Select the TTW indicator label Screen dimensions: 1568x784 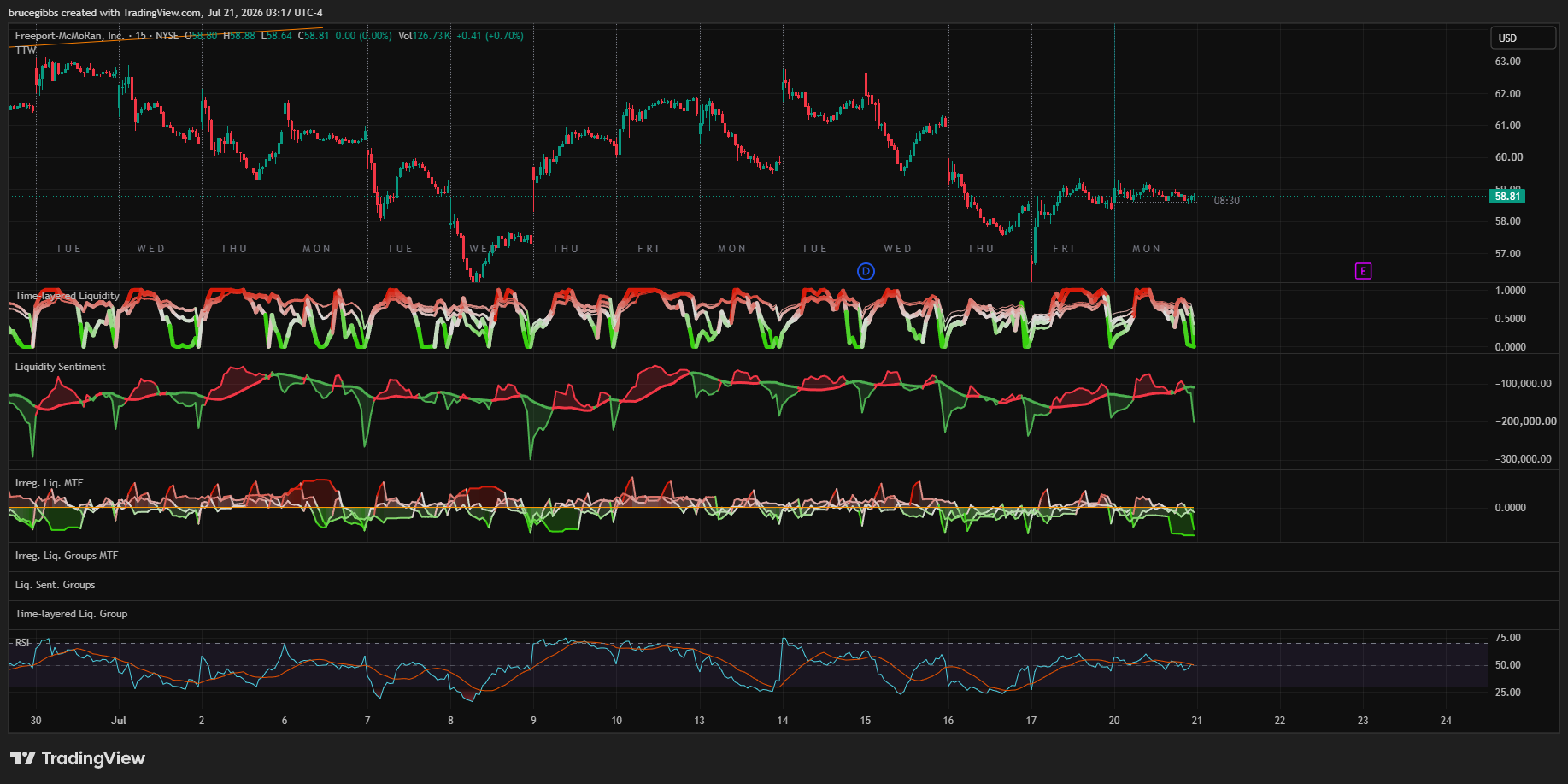coord(26,50)
